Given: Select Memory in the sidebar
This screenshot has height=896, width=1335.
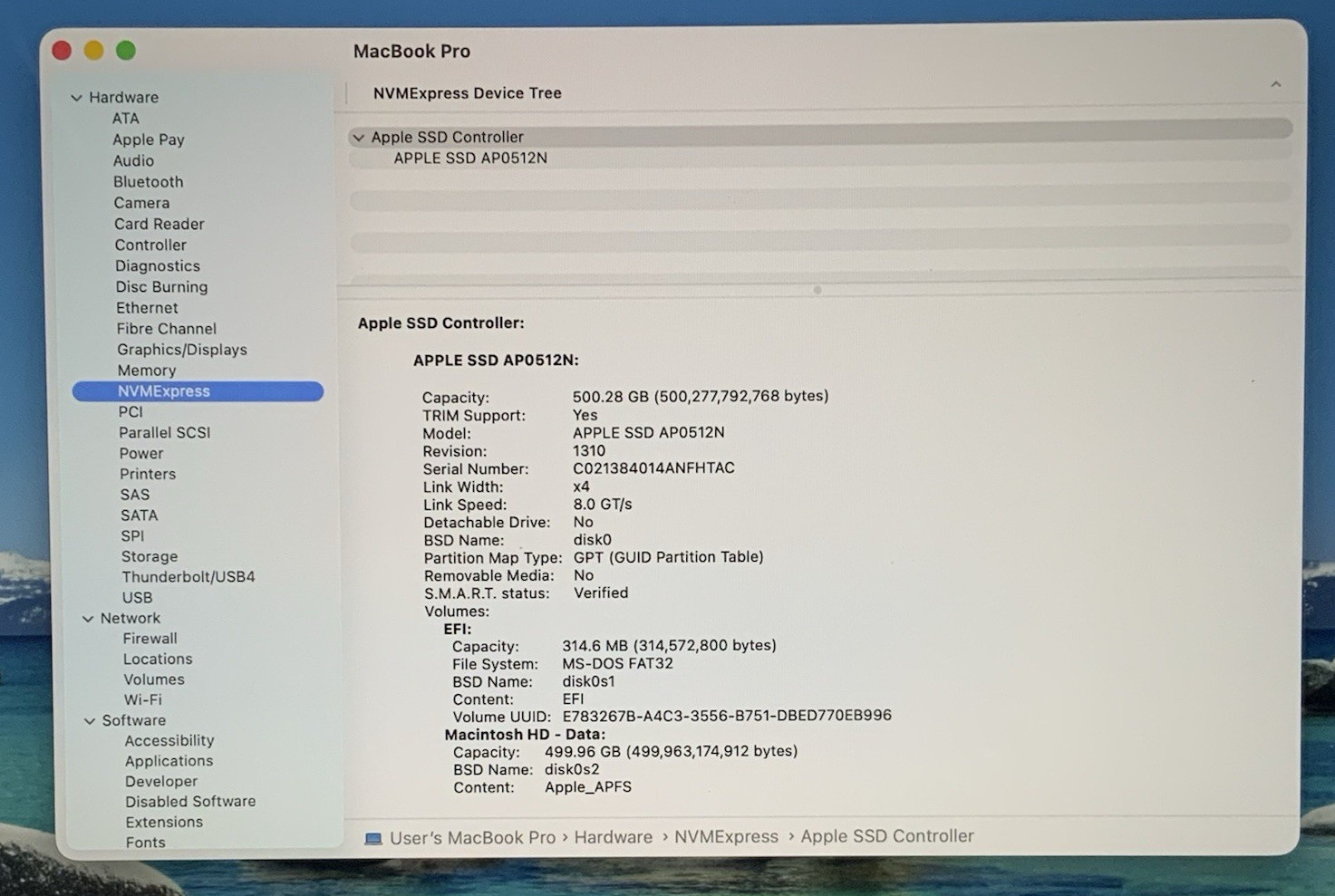Looking at the screenshot, I should coord(147,370).
